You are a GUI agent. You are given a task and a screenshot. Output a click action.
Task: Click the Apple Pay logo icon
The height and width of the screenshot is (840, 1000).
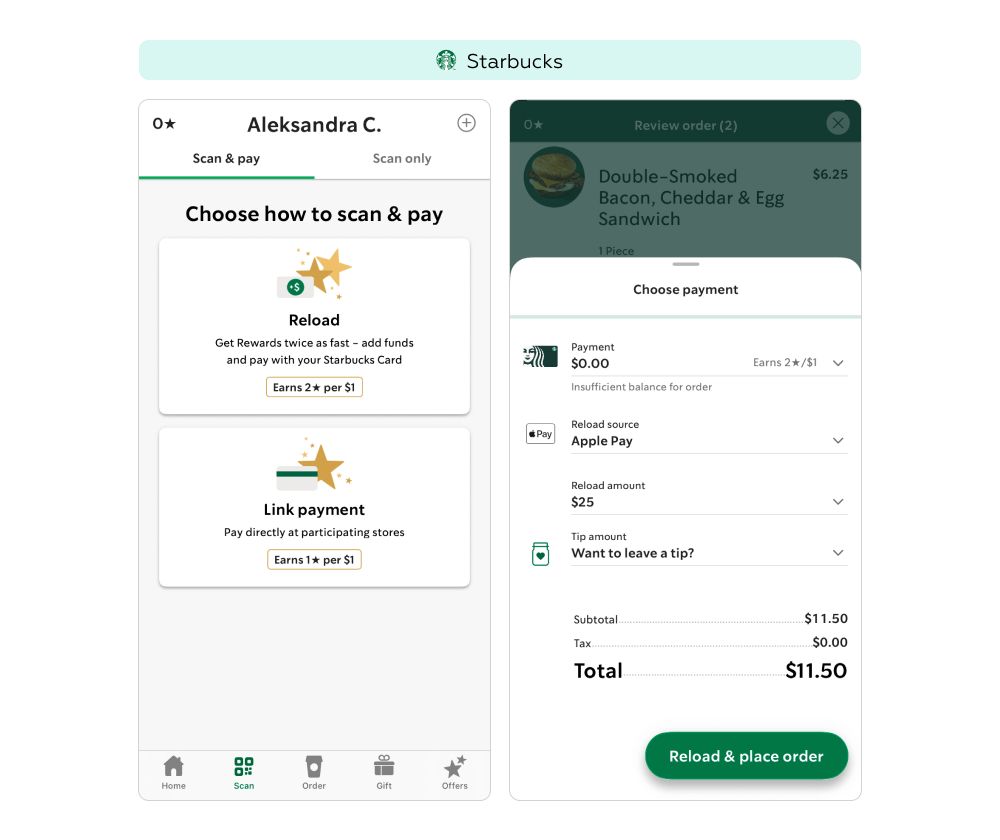tap(540, 434)
